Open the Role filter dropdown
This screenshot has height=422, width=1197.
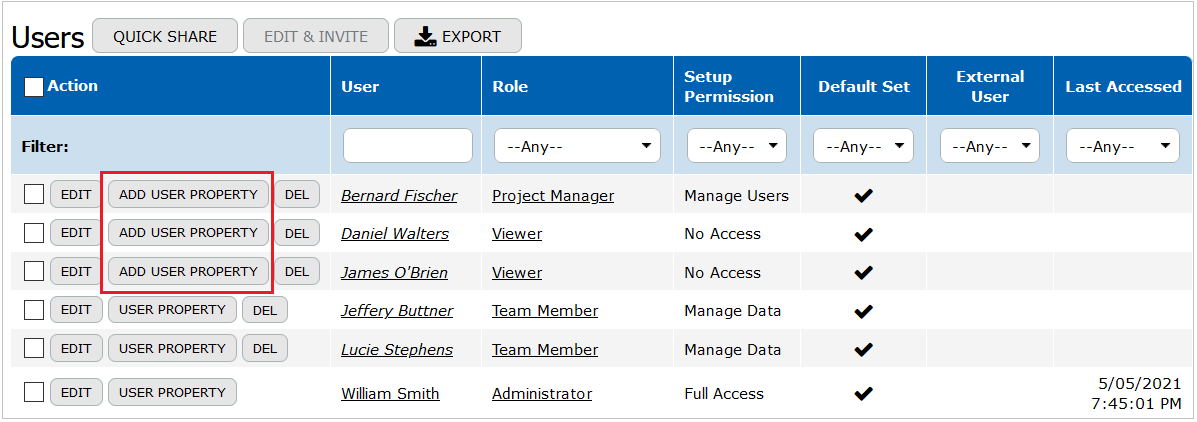[577, 146]
